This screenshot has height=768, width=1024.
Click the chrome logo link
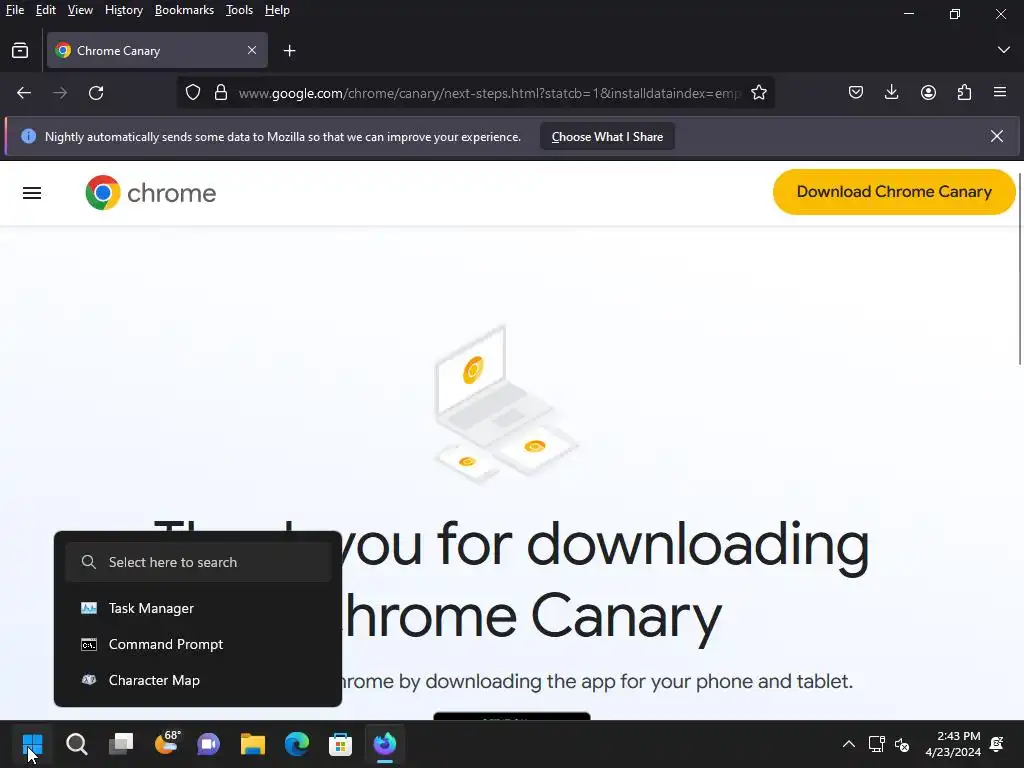[x=150, y=193]
